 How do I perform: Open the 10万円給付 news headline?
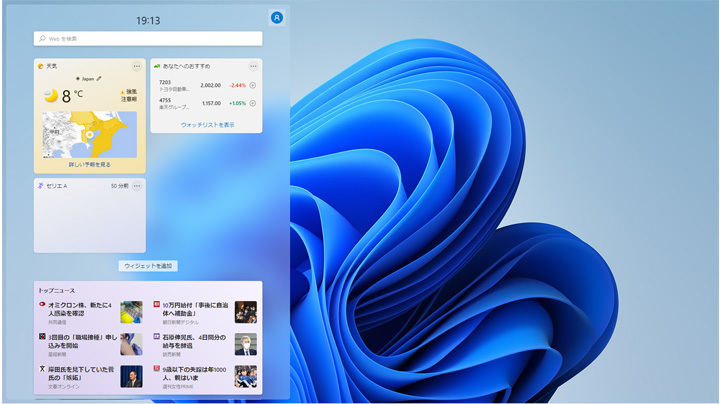pos(195,309)
